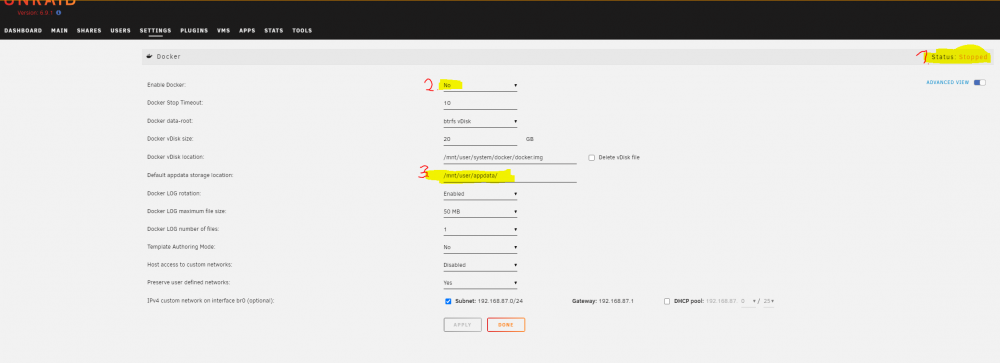Open the LOG number of files dropdown
Screen dimensions: 1000x363
[480, 229]
